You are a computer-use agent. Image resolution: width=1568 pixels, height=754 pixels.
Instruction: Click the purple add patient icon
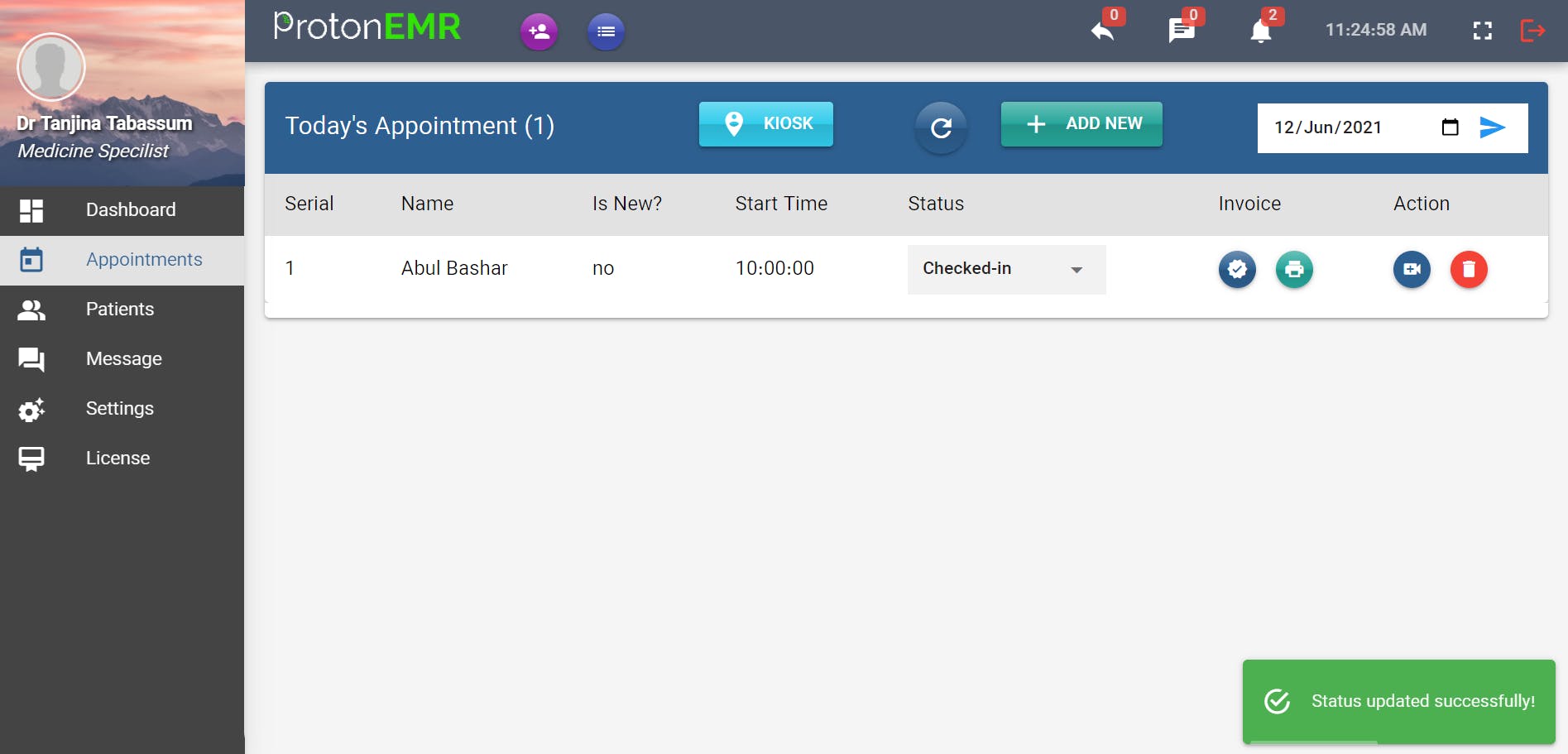[x=539, y=31]
